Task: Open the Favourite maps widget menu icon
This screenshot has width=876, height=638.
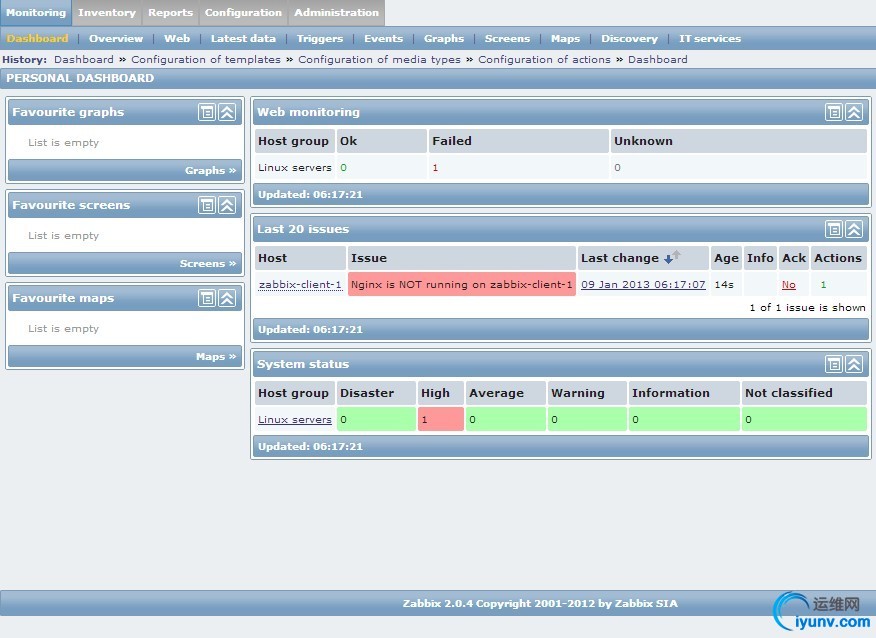Action: [207, 298]
